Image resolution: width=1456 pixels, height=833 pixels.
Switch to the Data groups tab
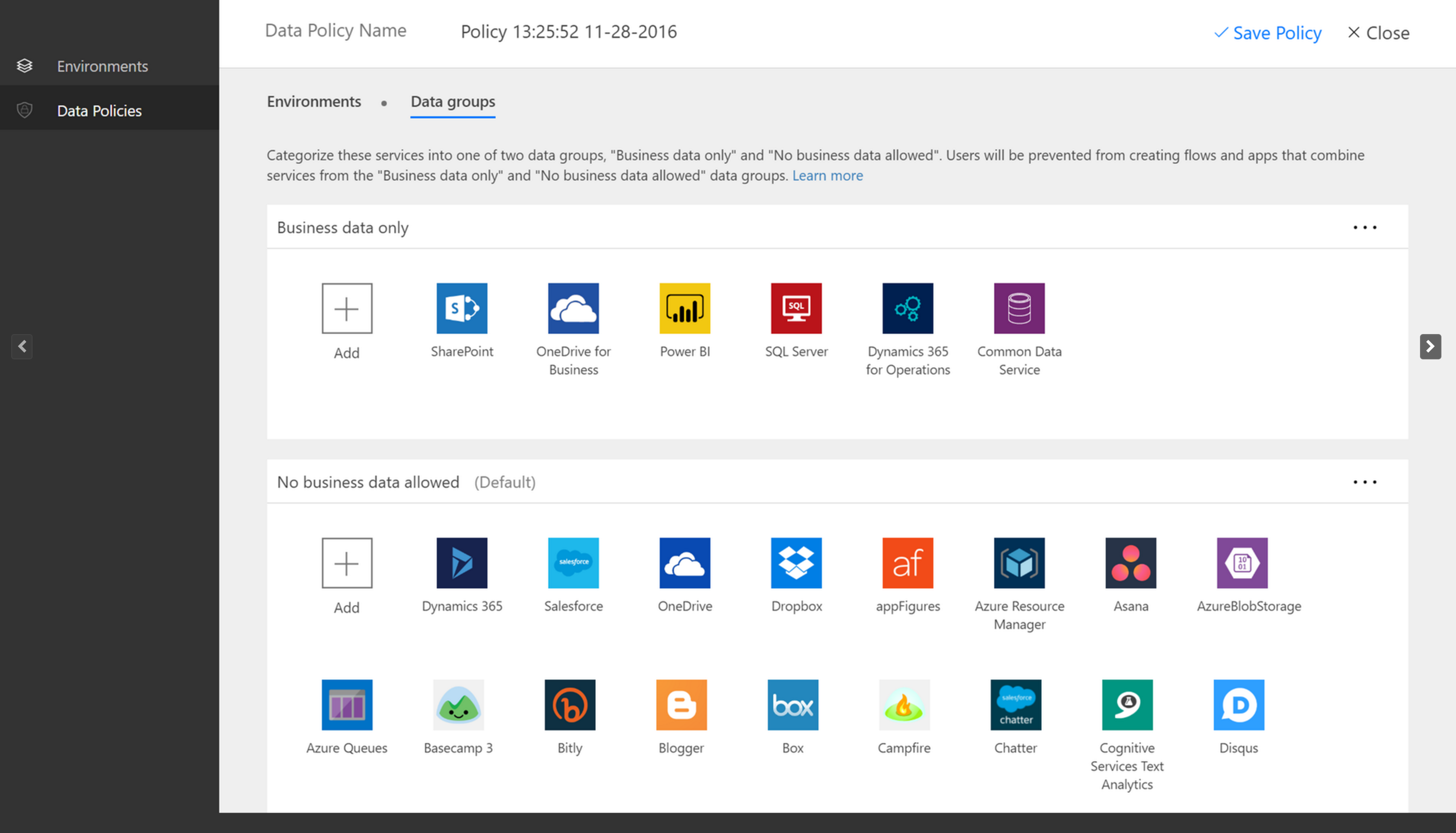click(x=452, y=101)
